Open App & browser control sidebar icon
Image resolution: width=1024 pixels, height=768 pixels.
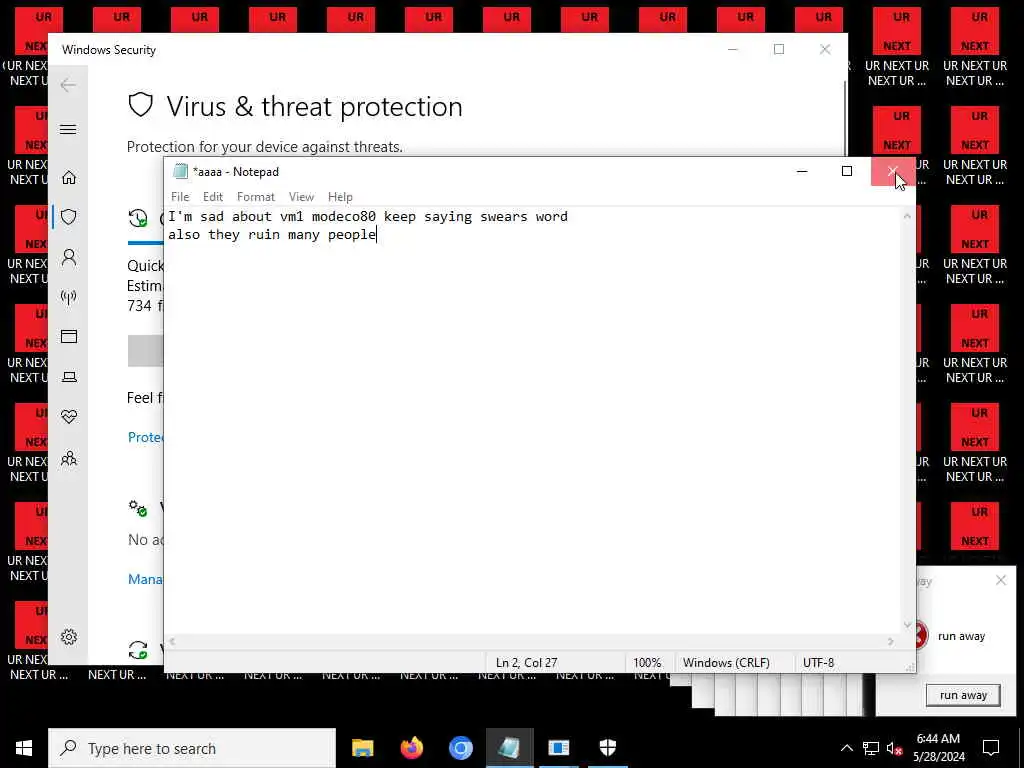click(69, 336)
